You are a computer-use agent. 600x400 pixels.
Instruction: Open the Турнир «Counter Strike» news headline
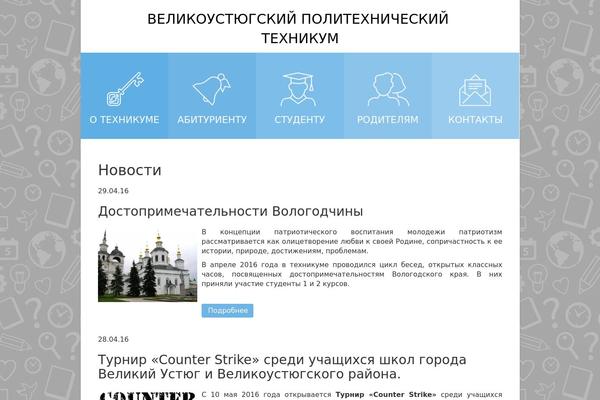tap(282, 367)
